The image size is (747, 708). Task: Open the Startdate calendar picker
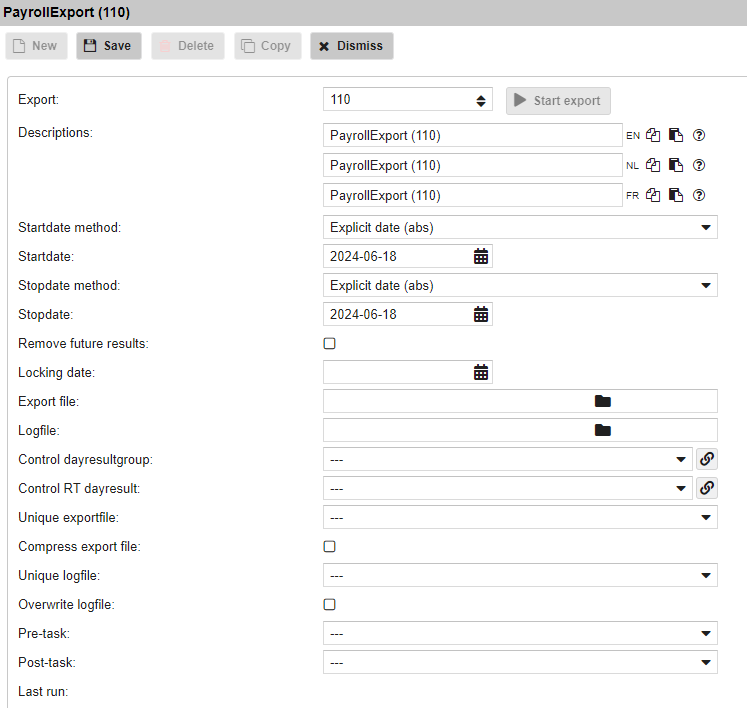(481, 257)
